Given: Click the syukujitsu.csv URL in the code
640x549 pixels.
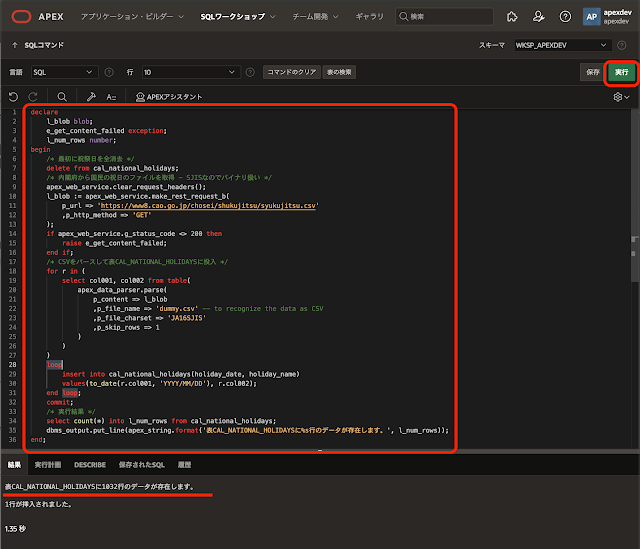Looking at the screenshot, I should coord(208,206).
